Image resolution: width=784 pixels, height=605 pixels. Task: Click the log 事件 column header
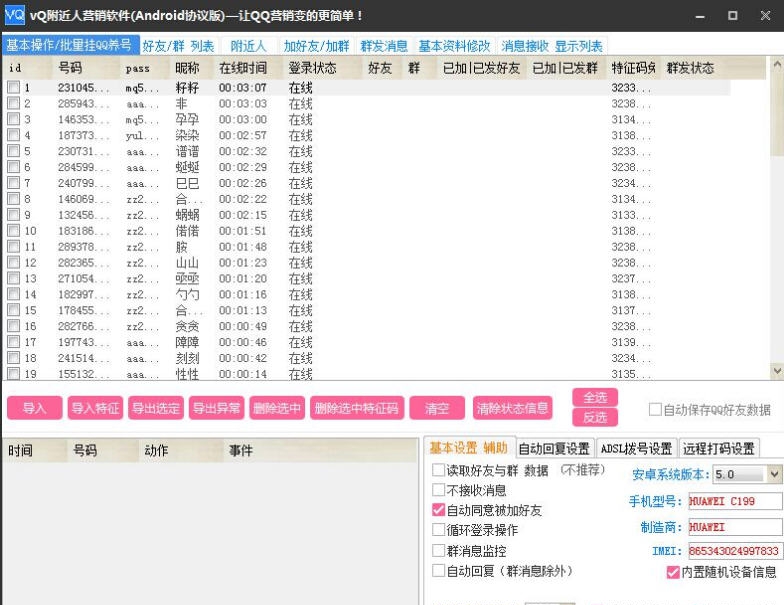pos(320,450)
